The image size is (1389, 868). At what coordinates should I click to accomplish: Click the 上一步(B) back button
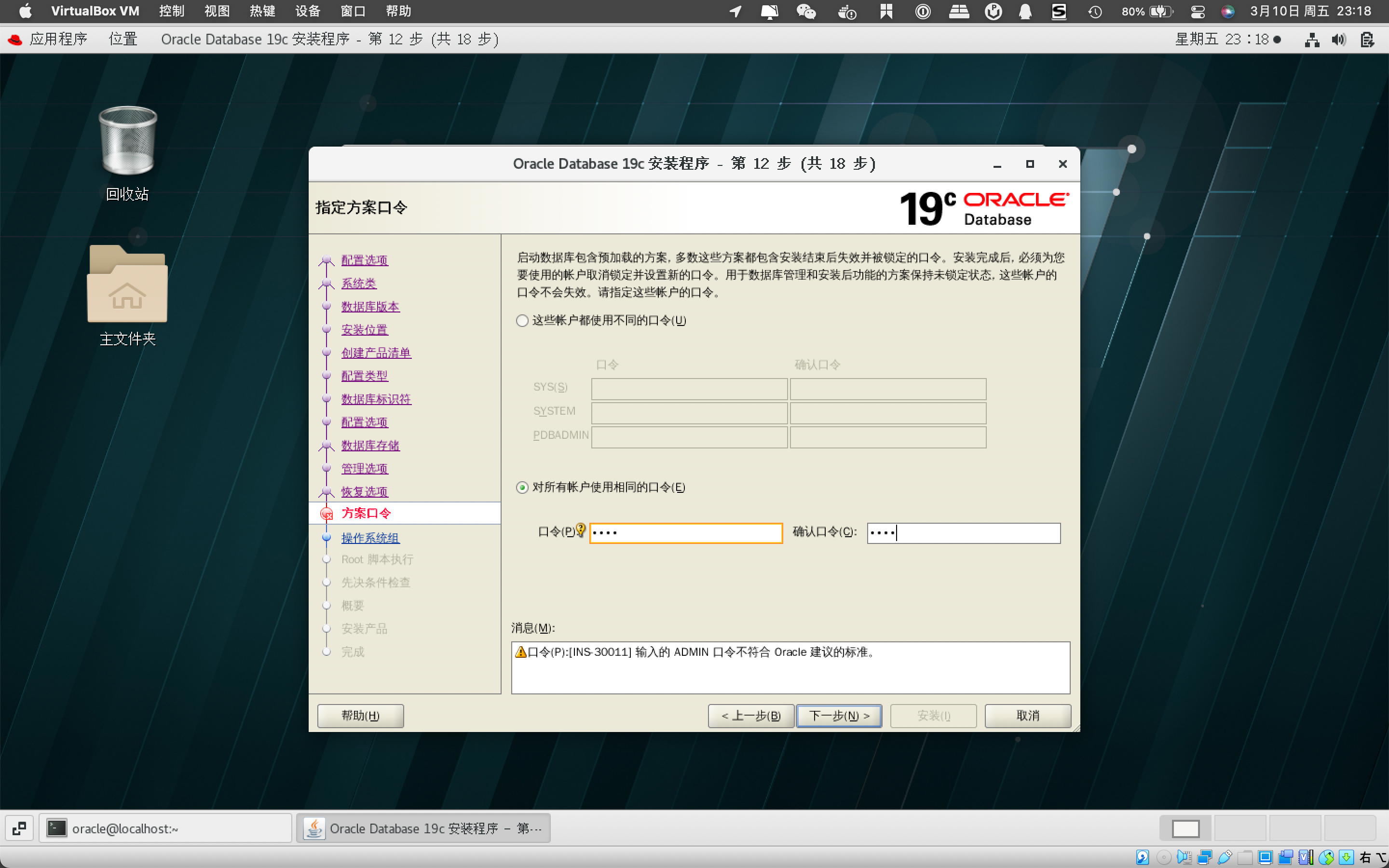pos(751,715)
